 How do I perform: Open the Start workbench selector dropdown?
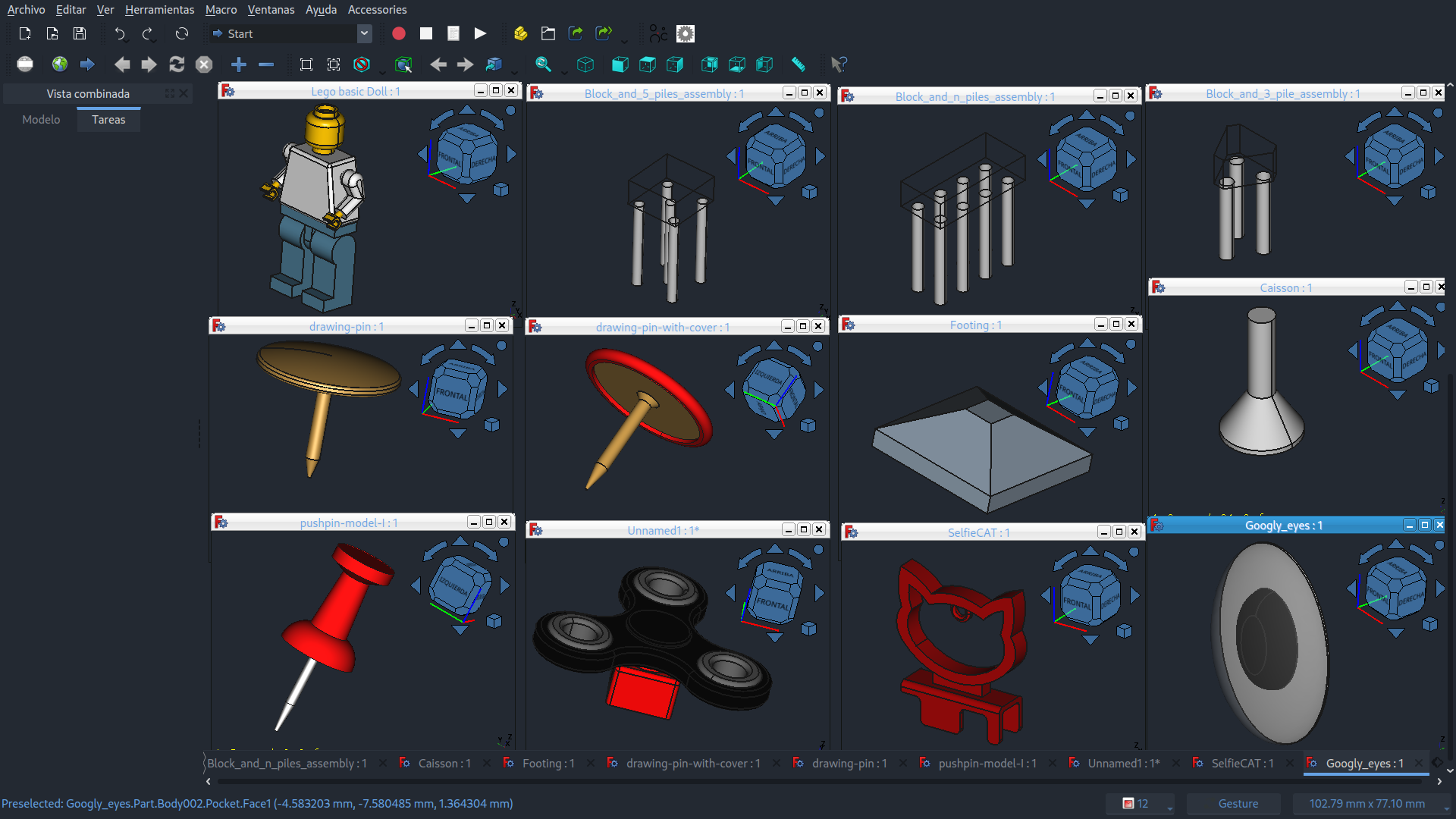click(290, 33)
